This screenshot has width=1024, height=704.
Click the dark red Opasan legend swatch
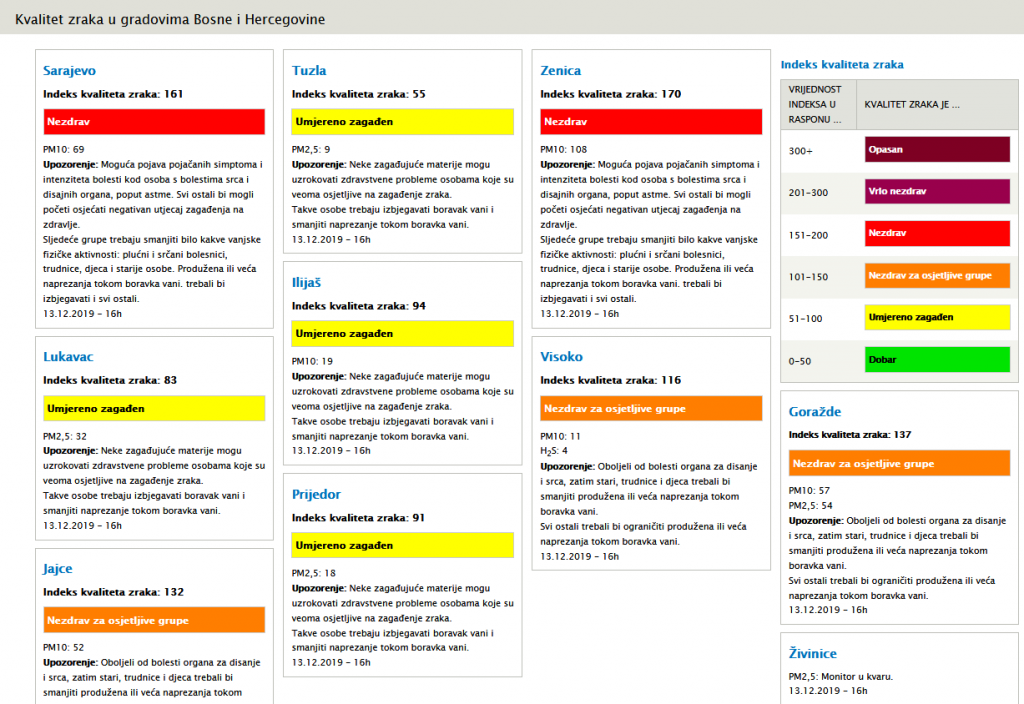click(937, 150)
